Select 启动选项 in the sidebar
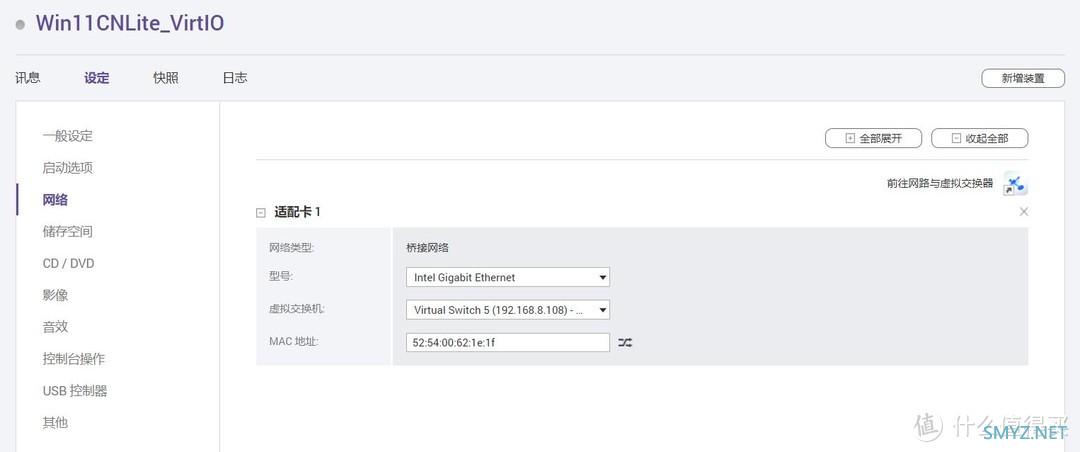 pos(67,168)
